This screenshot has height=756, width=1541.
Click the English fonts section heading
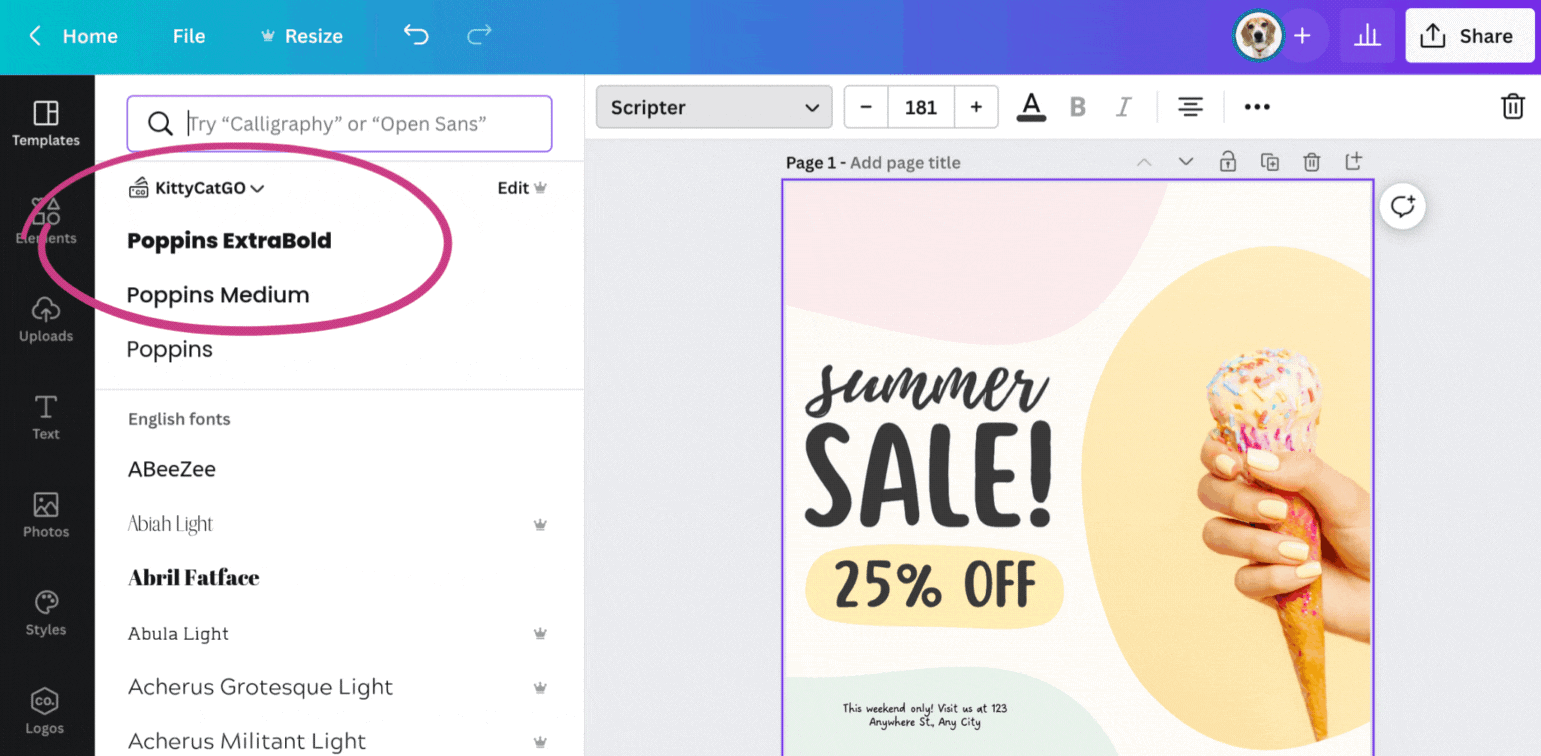[x=179, y=419]
